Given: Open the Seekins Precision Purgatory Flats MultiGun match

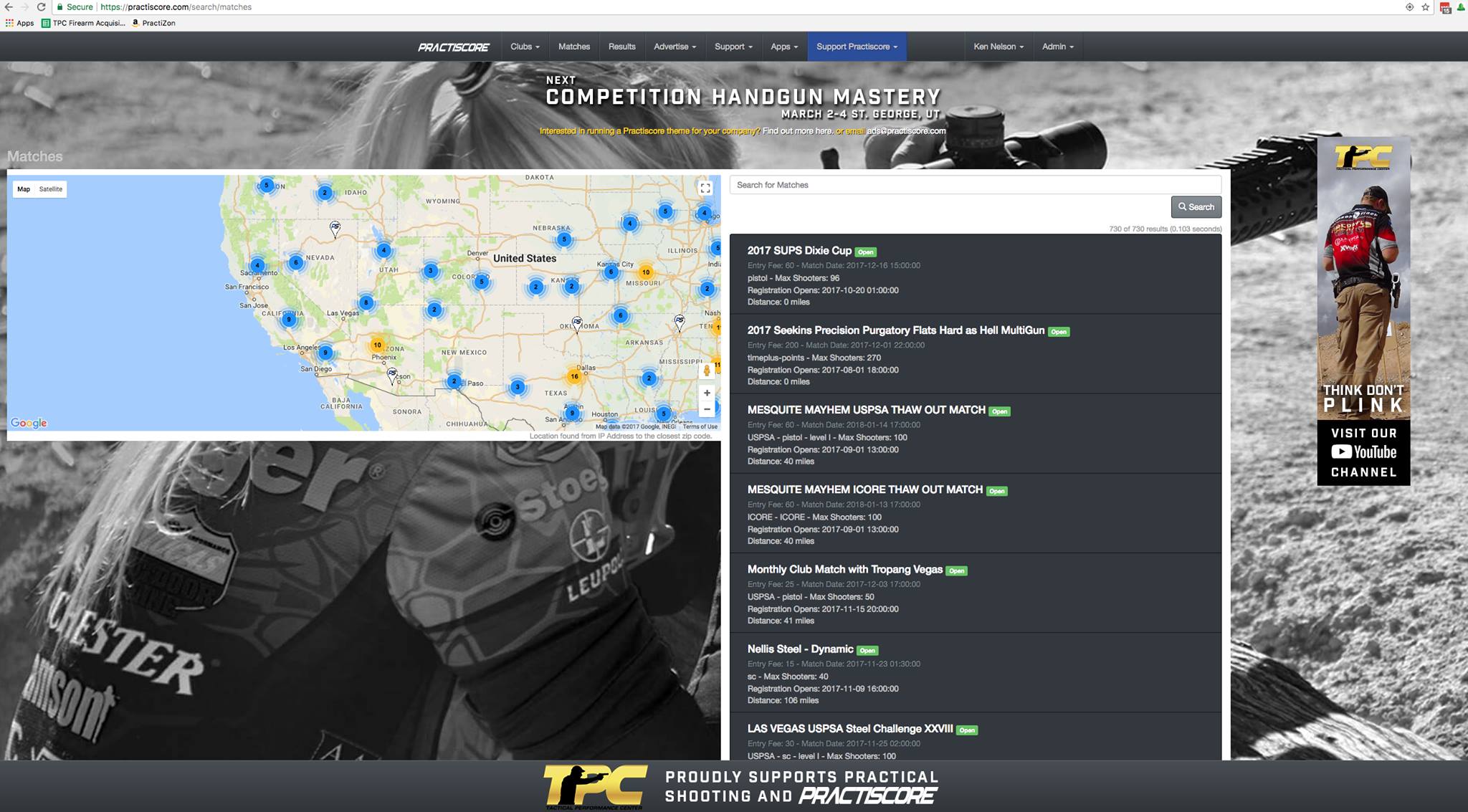Looking at the screenshot, I should (895, 330).
